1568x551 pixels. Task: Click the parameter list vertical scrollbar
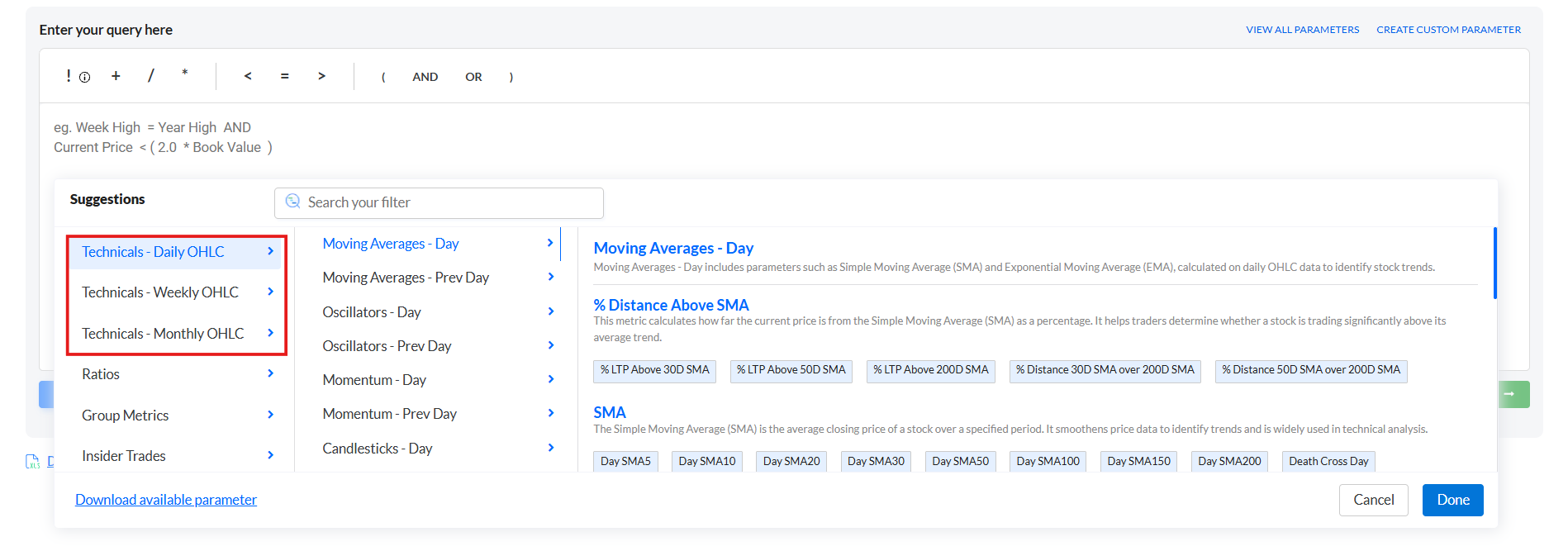coord(1494,264)
